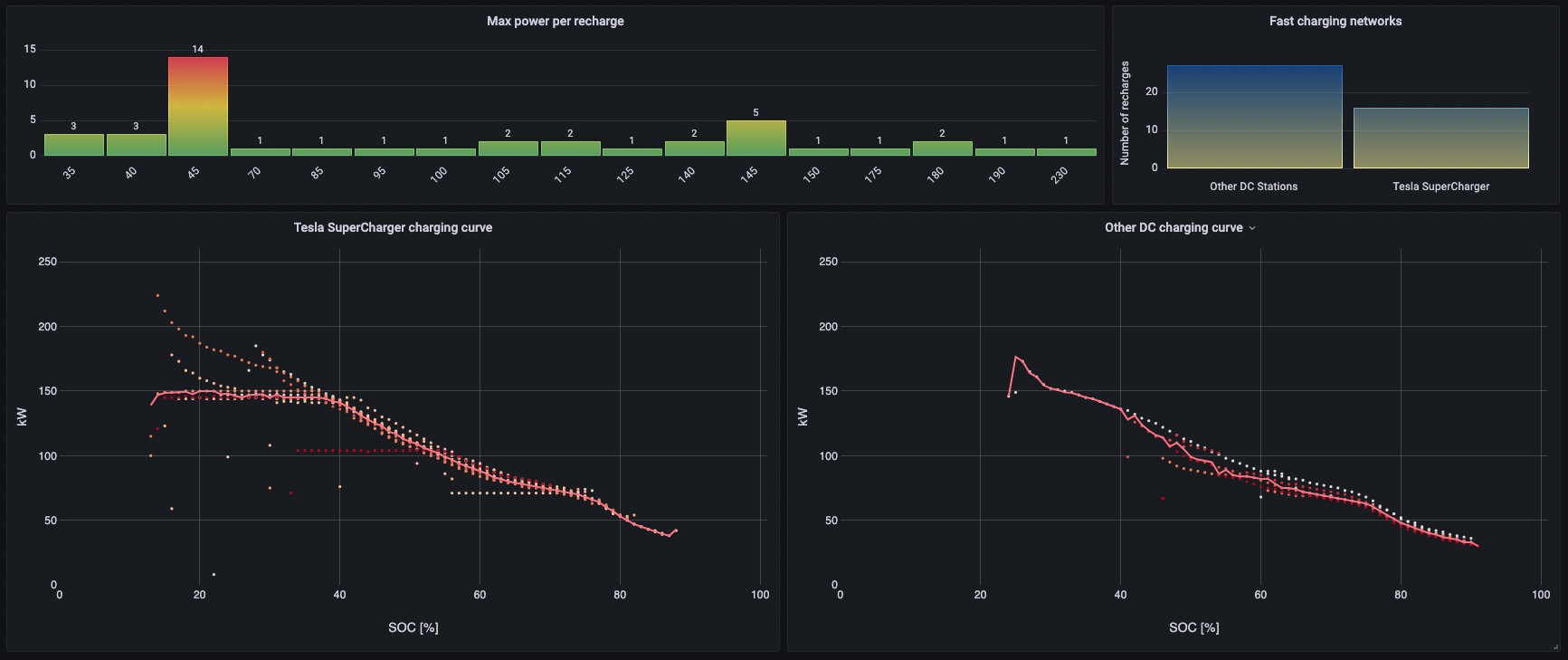Click the 230 kW histogram bar
1568x660 pixels.
1066,152
